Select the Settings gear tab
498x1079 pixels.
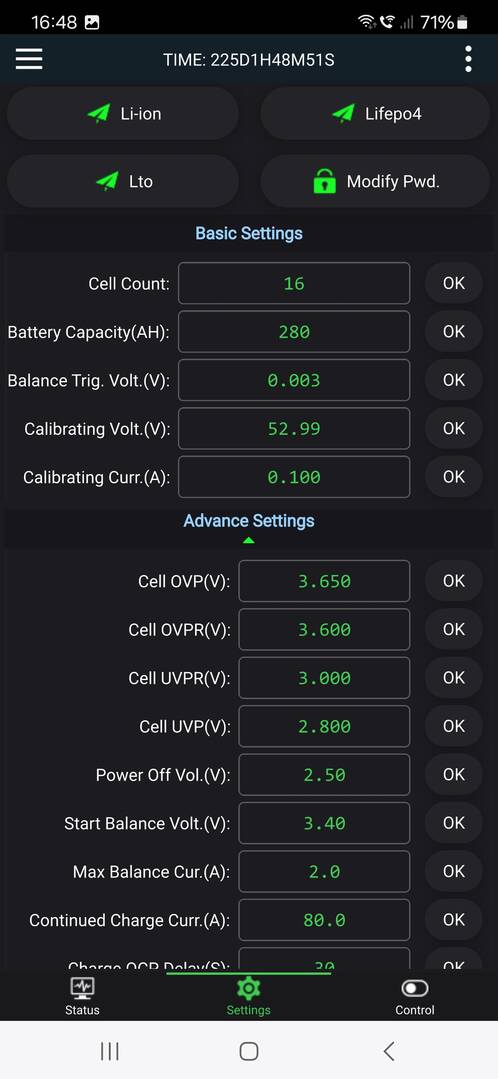point(248,996)
